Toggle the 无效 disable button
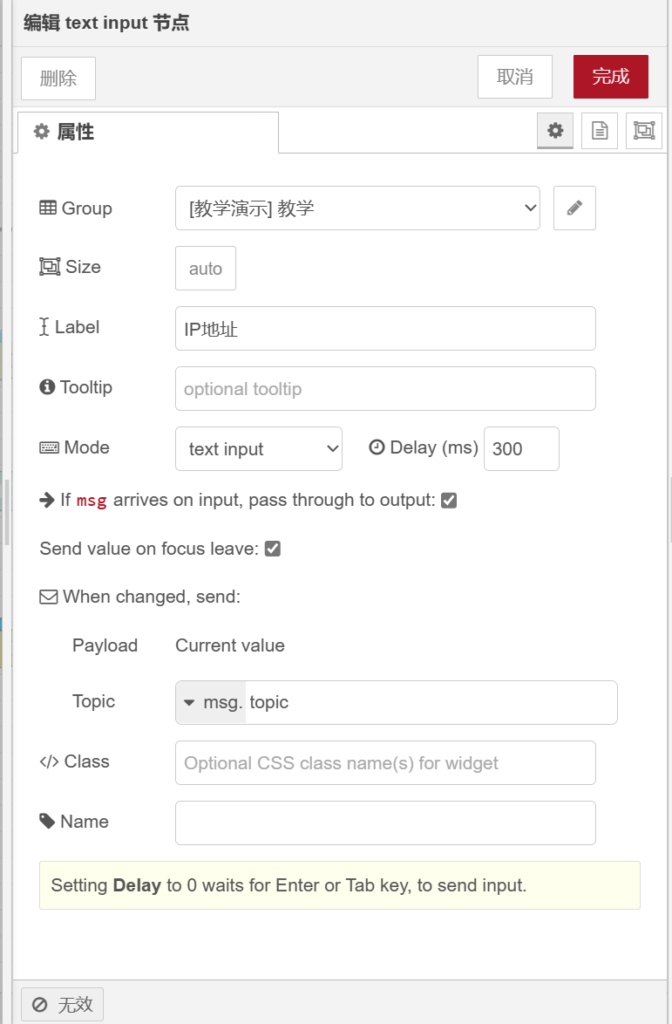672x1024 pixels. pyautogui.click(x=62, y=1004)
